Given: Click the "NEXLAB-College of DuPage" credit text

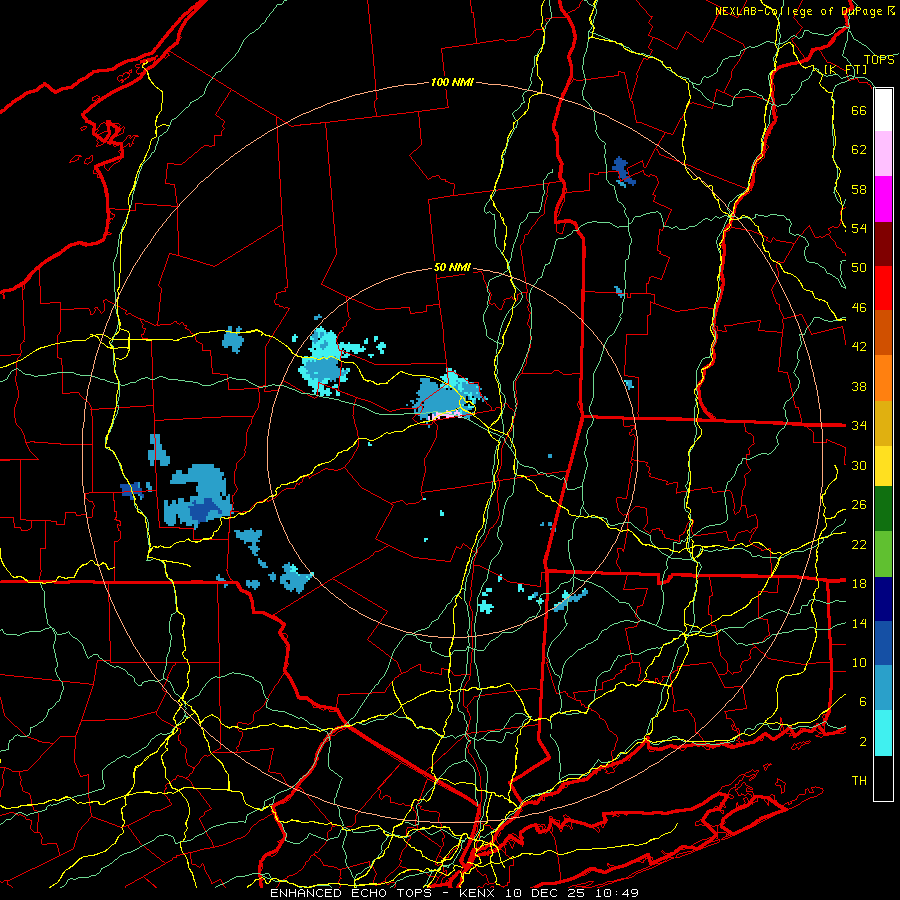Looking at the screenshot, I should click(800, 11).
